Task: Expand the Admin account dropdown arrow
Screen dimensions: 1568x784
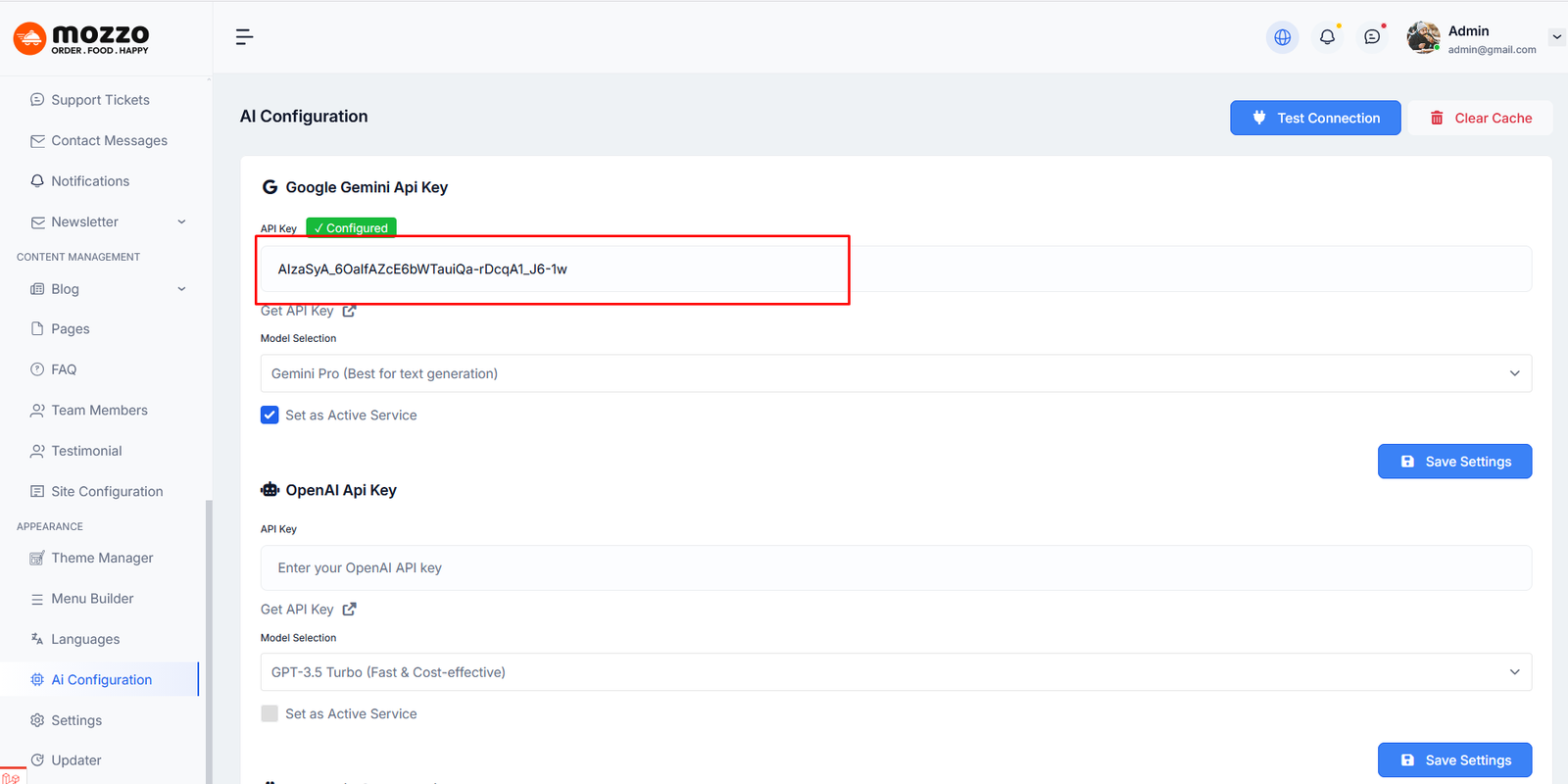Action: click(x=1556, y=37)
